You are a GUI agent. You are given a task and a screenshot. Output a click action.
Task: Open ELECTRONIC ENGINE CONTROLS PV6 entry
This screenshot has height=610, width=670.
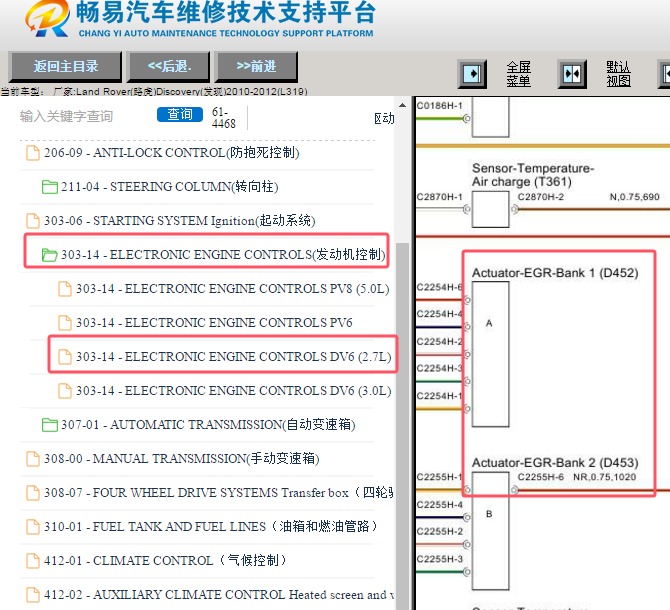[x=214, y=323]
